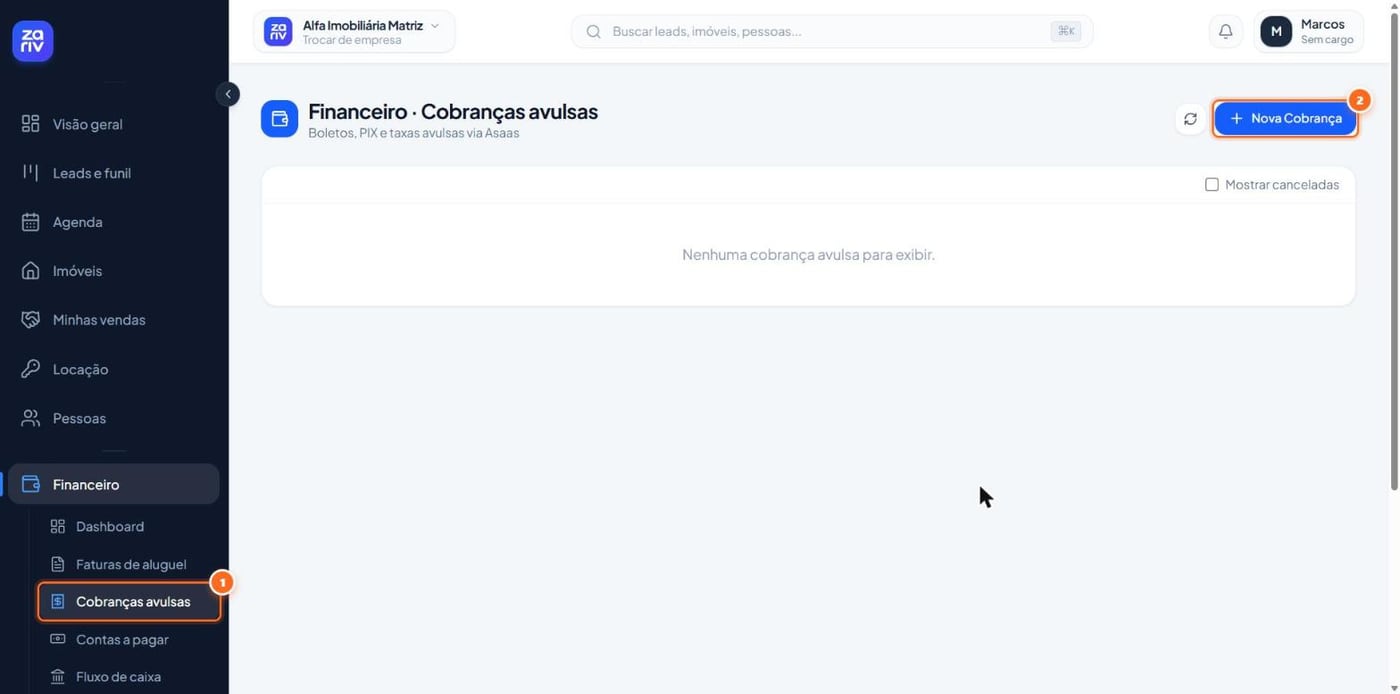Click the Visão geral grid icon

click(31, 124)
